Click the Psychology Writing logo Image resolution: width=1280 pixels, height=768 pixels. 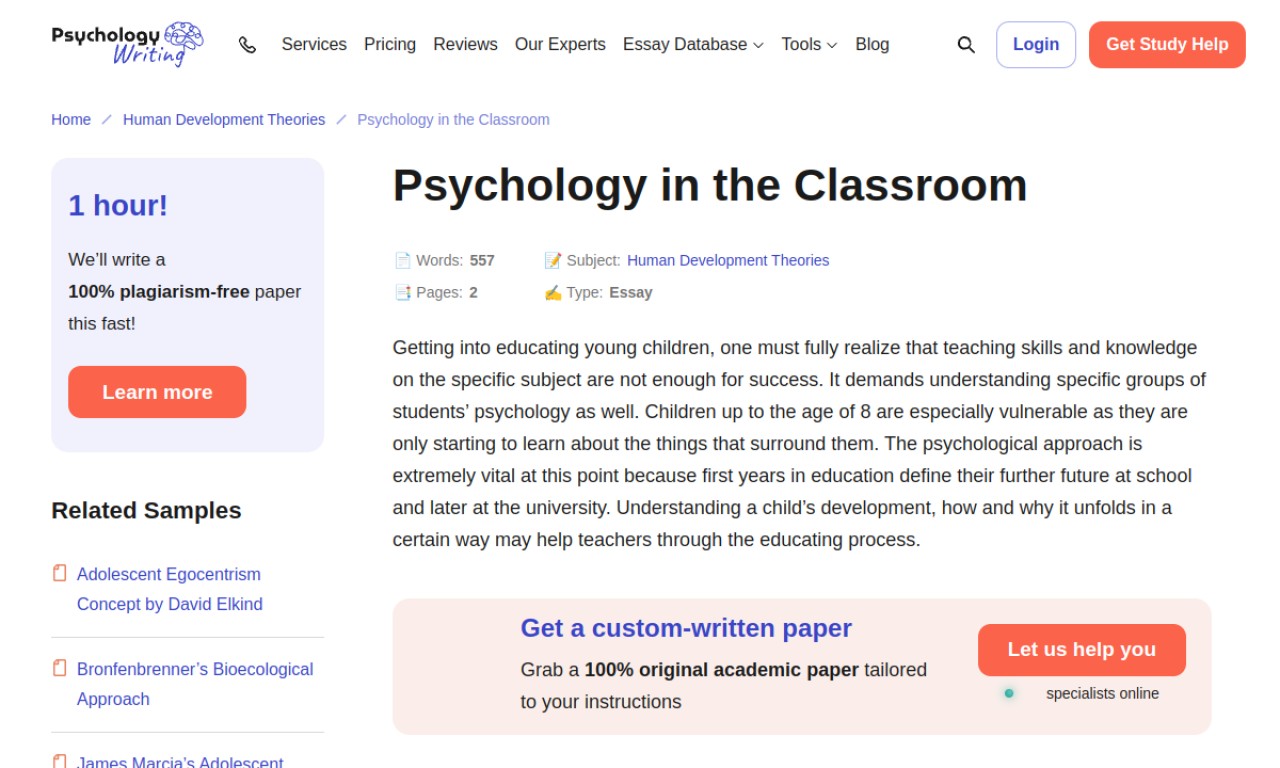pyautogui.click(x=127, y=44)
